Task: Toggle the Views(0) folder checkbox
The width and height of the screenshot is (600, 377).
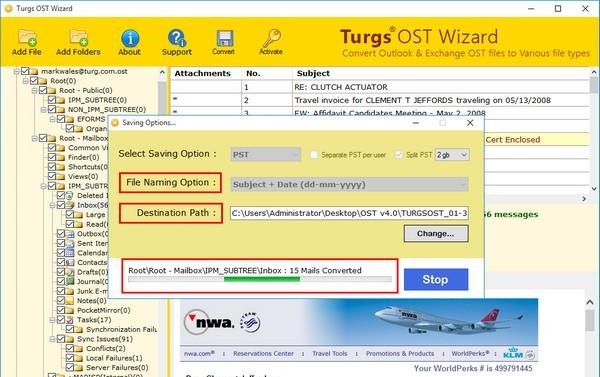Action: [x=52, y=176]
